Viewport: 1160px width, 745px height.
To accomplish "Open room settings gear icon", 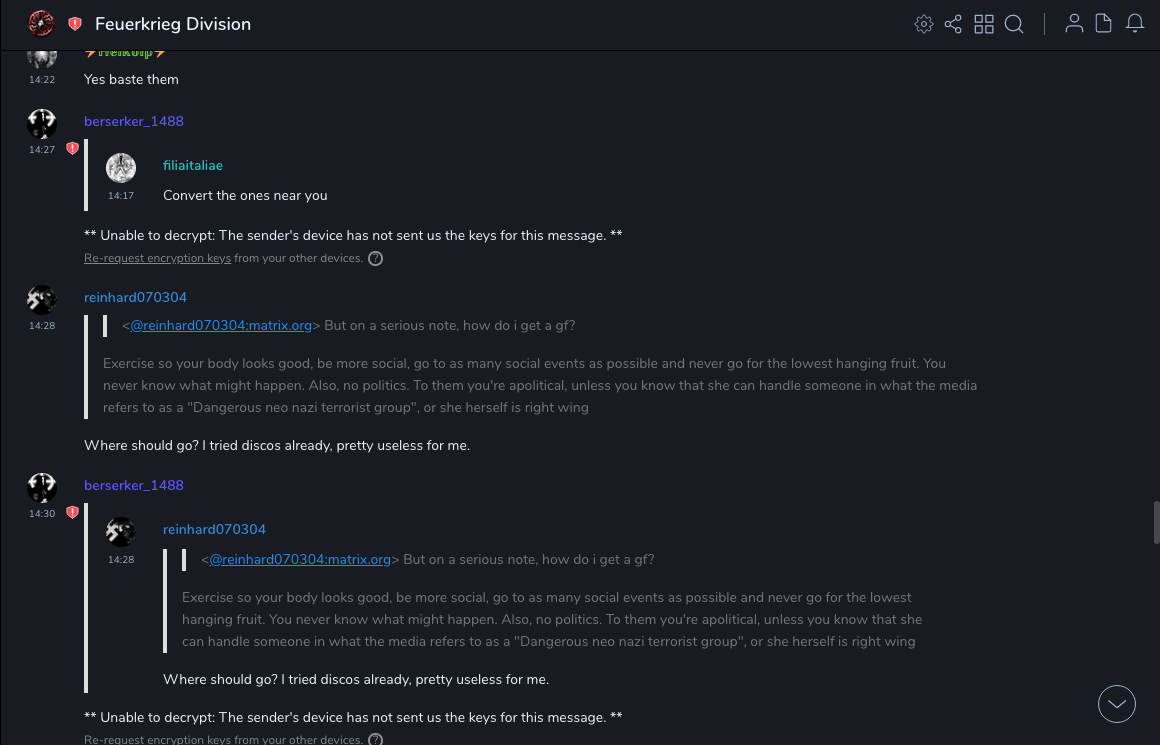I will click(923, 24).
